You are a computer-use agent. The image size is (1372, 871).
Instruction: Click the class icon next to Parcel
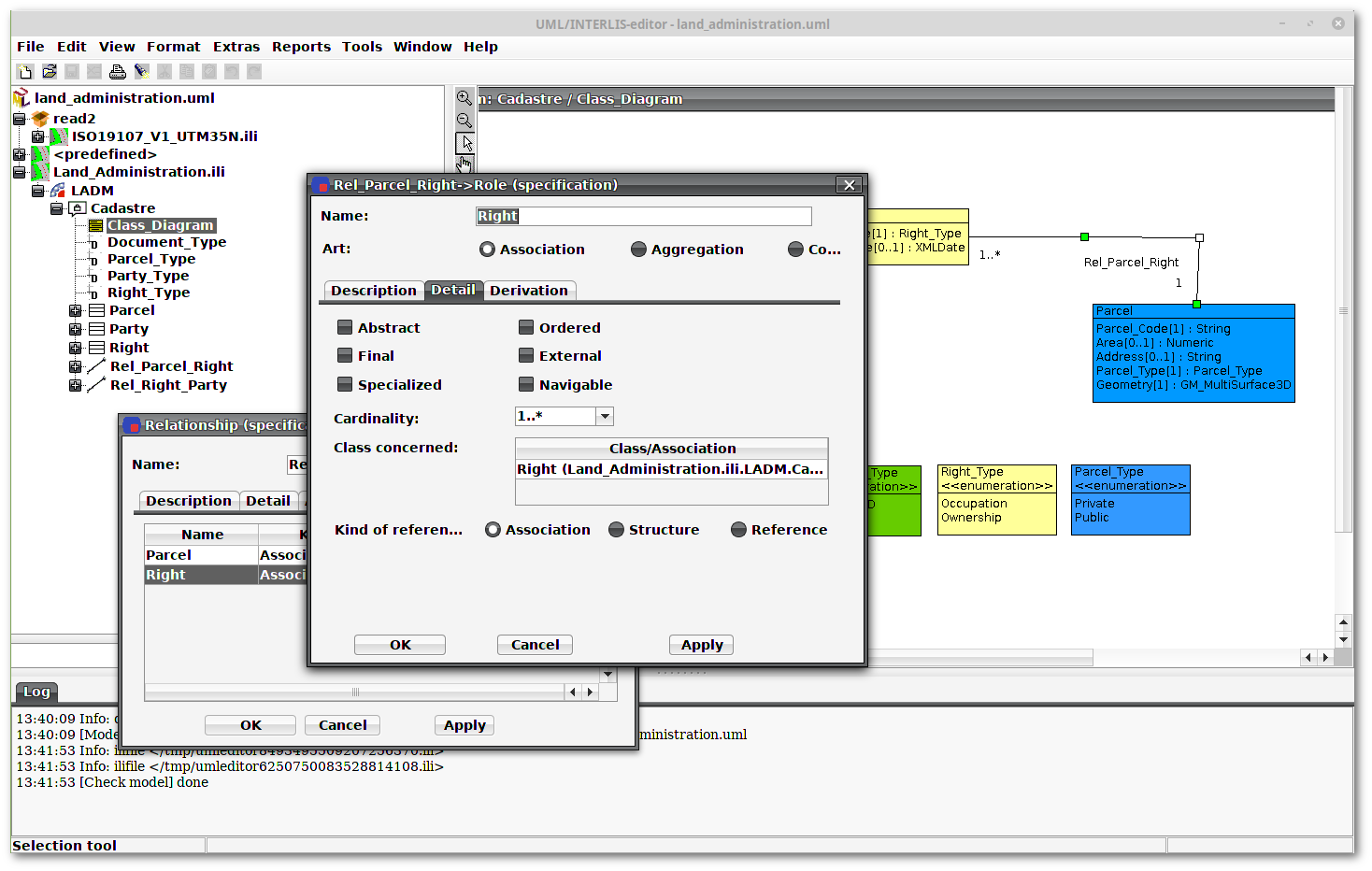point(96,310)
